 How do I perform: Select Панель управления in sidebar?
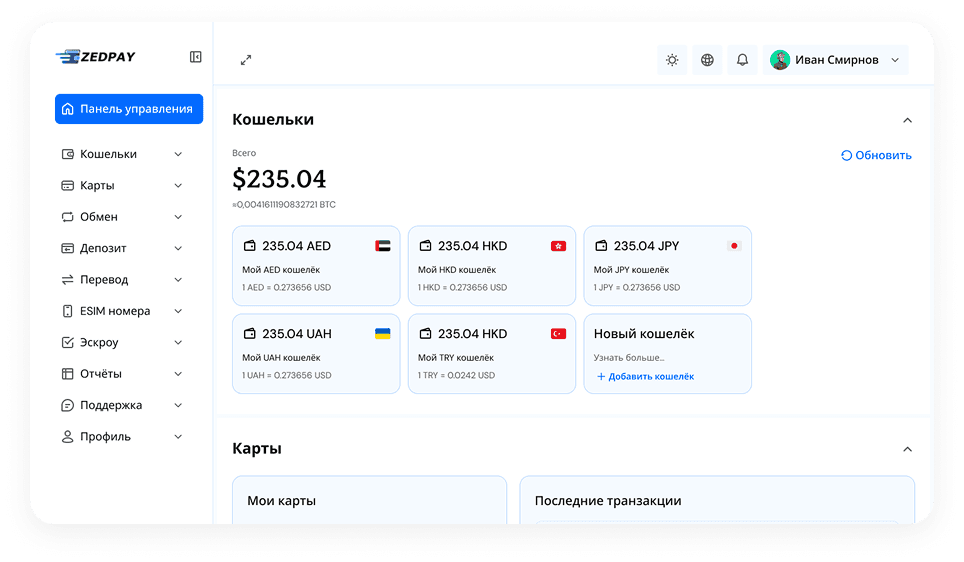(x=129, y=109)
